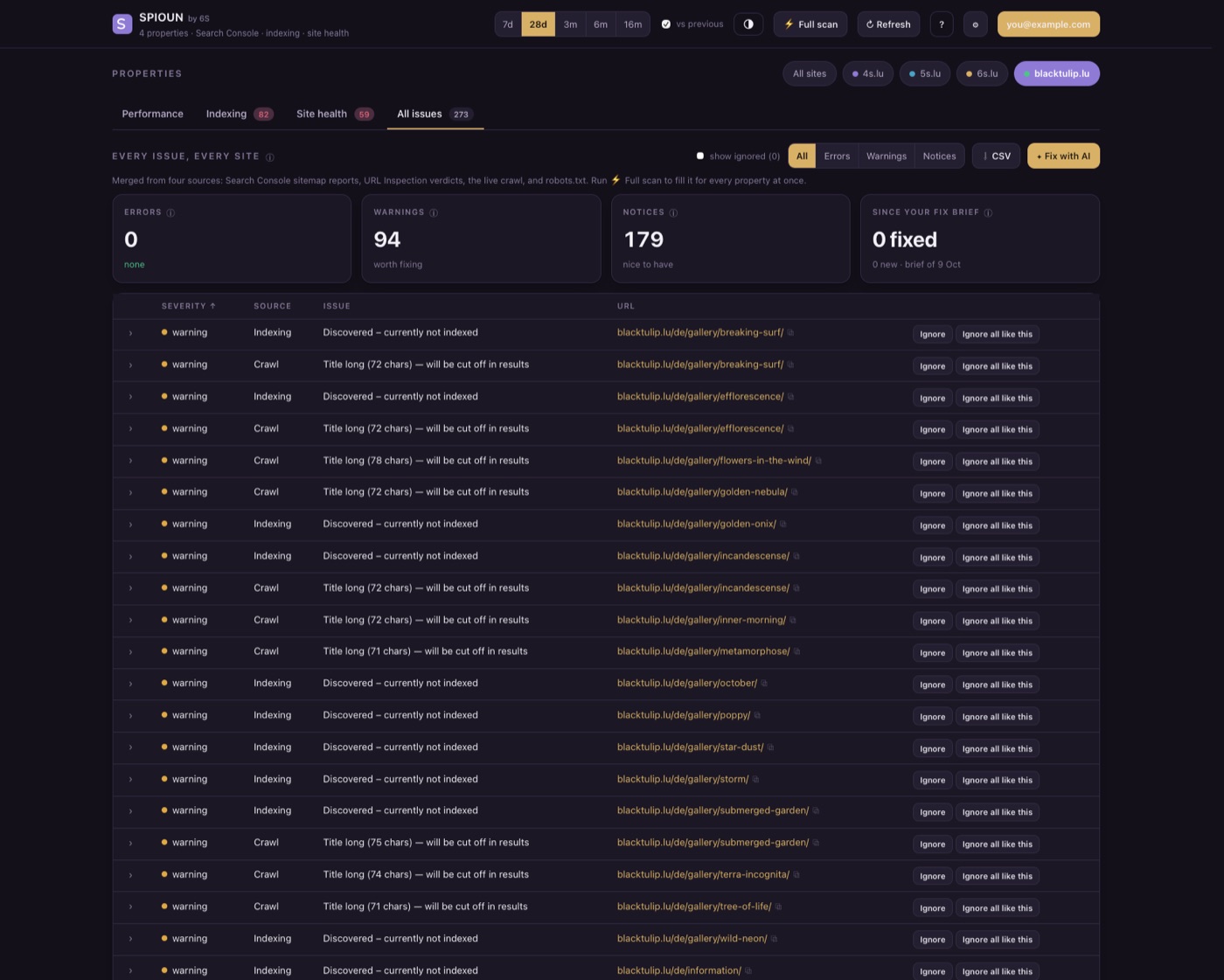Screen dimensions: 1224x980
Task: Copy the inner-morning URL using its copy icon
Action: point(793,620)
